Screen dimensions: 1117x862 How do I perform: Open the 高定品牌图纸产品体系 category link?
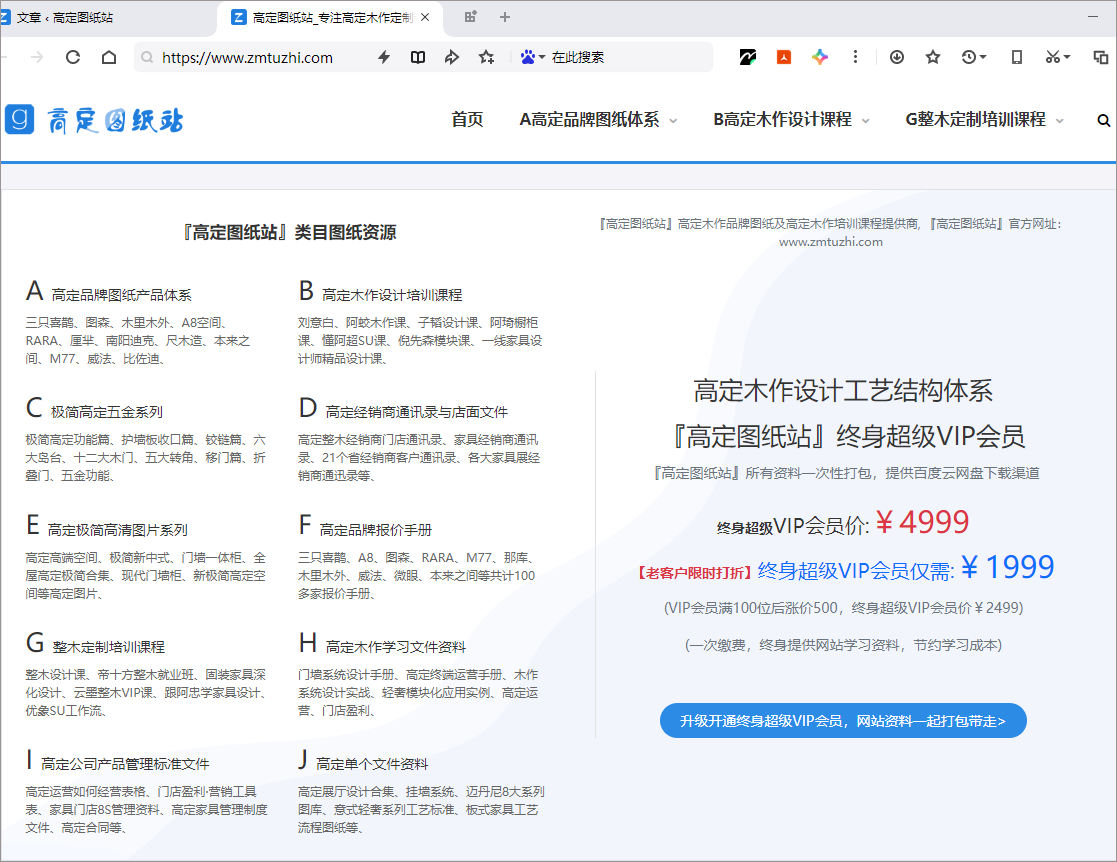[121, 295]
